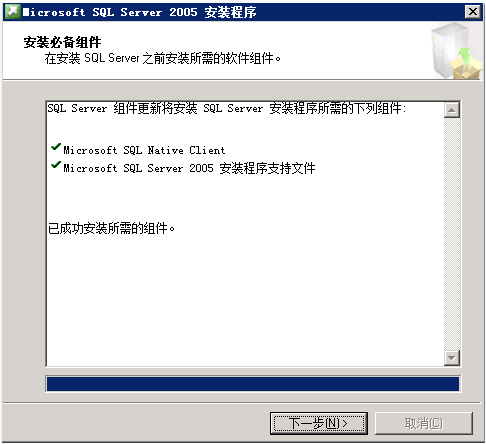Click green checkmark beside SQL Server 2005 安装程序支持文件
This screenshot has height=444, width=486.
56,165
